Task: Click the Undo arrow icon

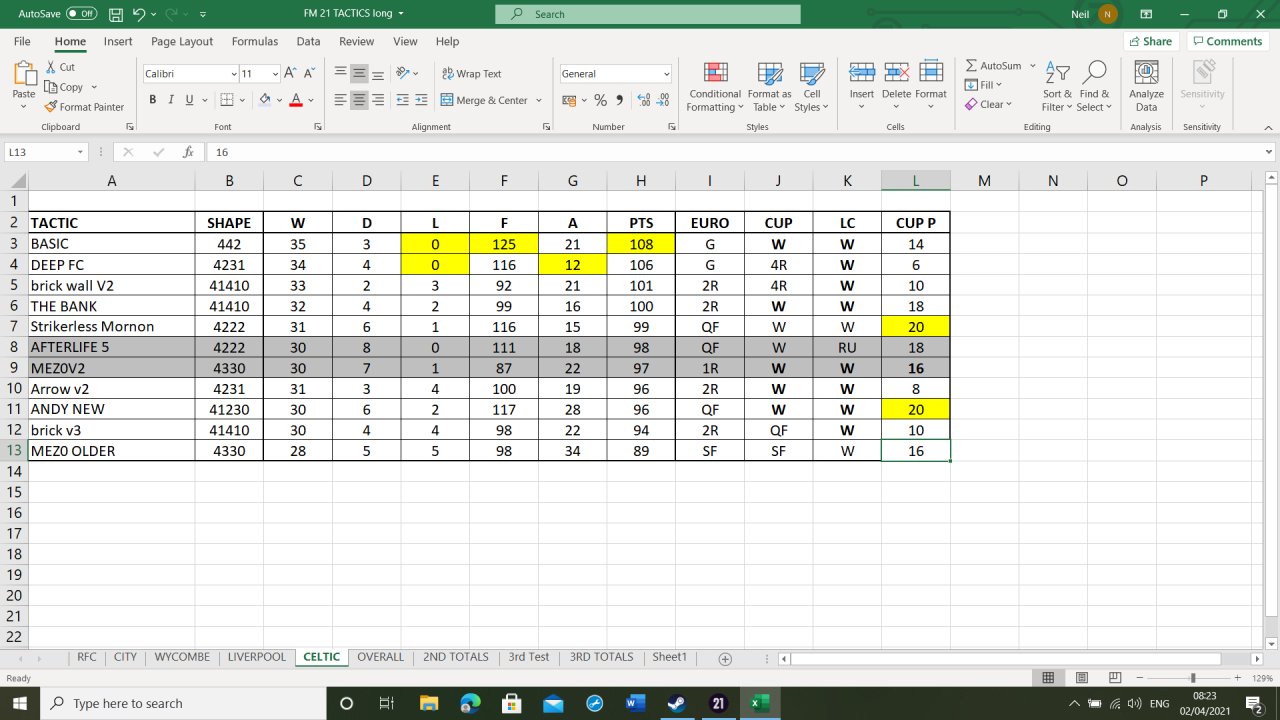Action: click(139, 14)
